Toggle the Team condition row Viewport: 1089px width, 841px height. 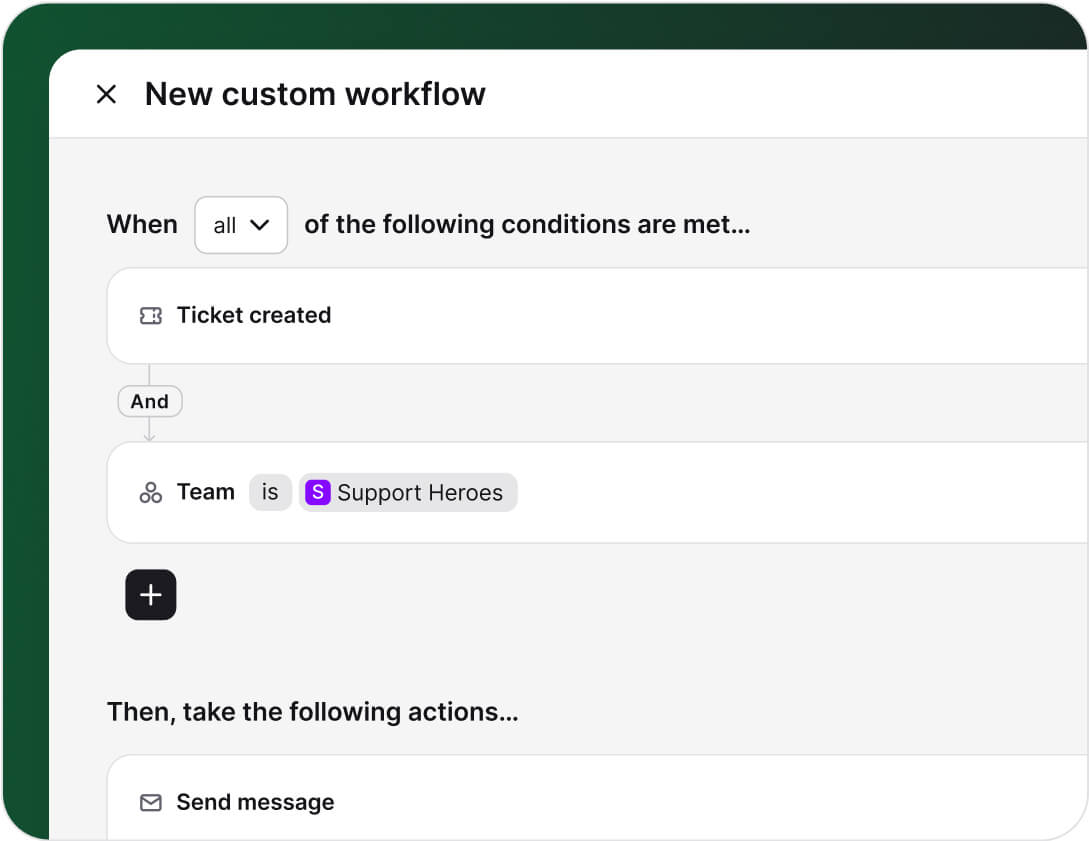pyautogui.click(x=600, y=492)
